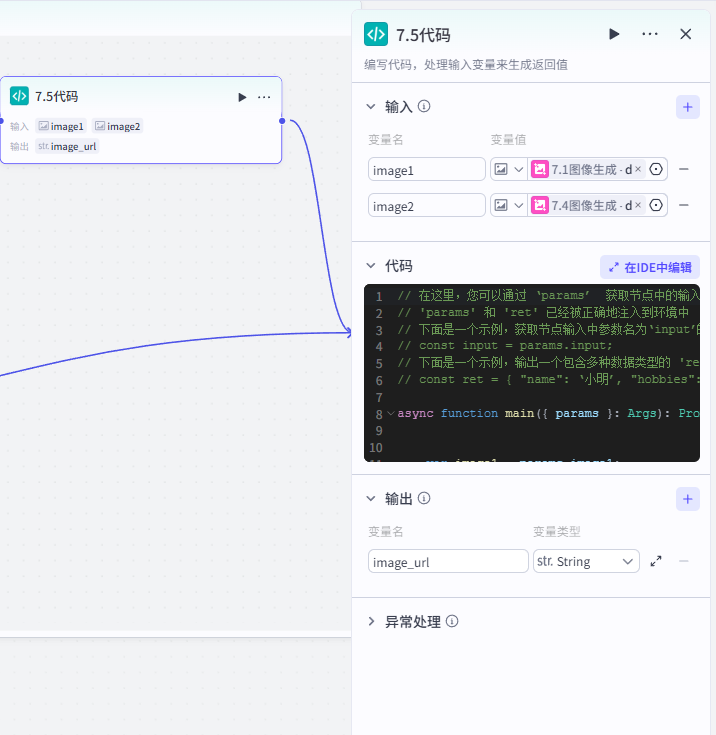Open more options in panel header
Screen dimensions: 716x735
[x=649, y=34]
